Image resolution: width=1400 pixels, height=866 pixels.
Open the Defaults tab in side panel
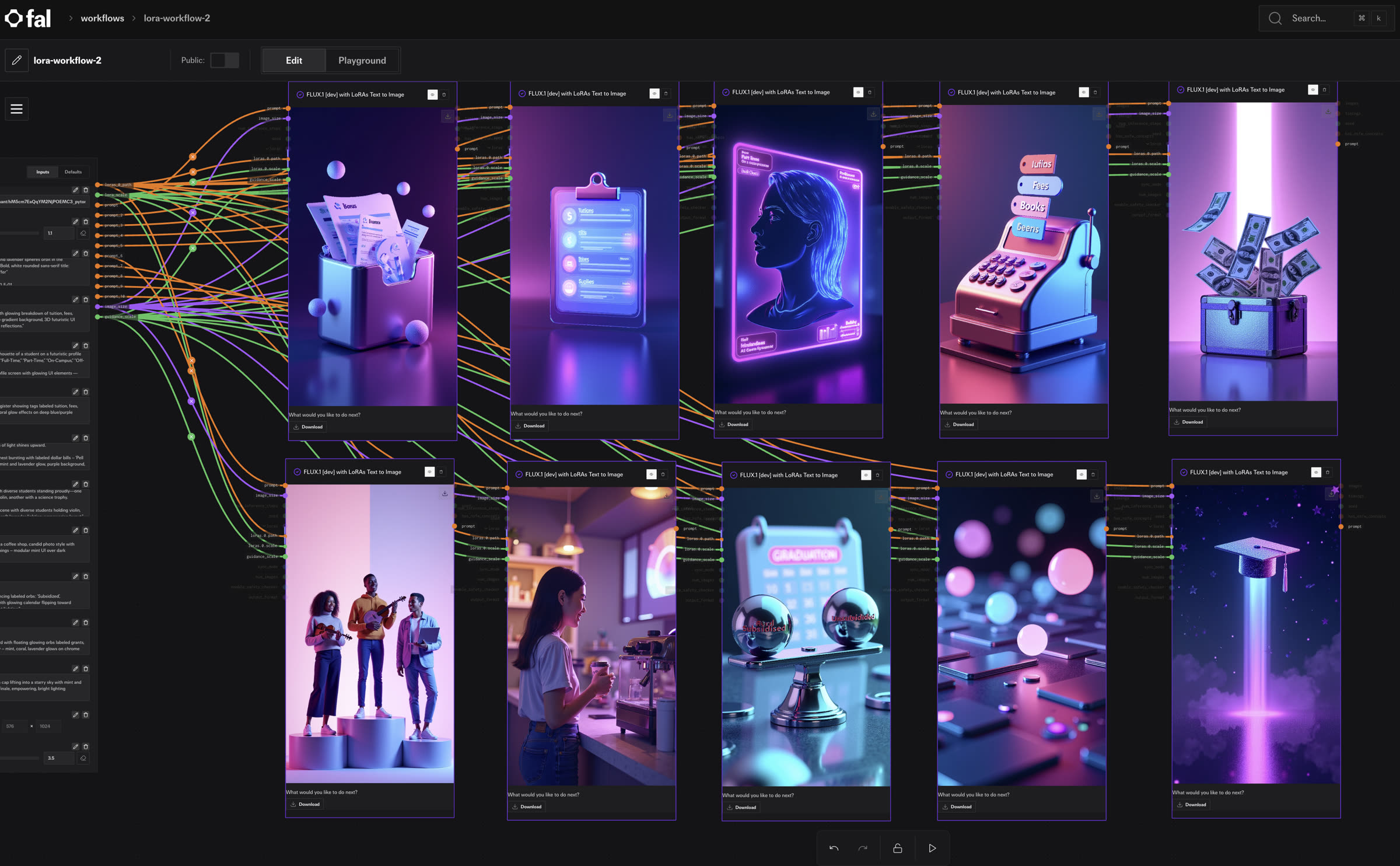coord(73,172)
